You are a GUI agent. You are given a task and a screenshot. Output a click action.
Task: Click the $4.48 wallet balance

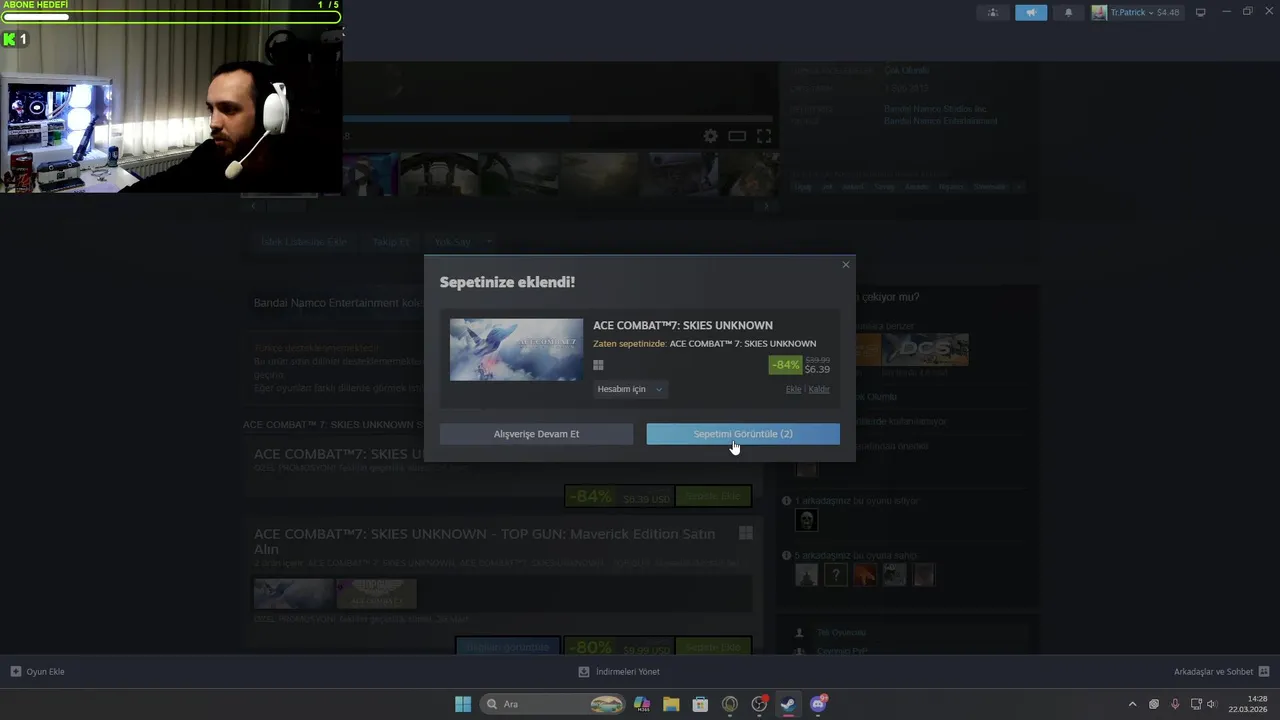coord(1168,12)
